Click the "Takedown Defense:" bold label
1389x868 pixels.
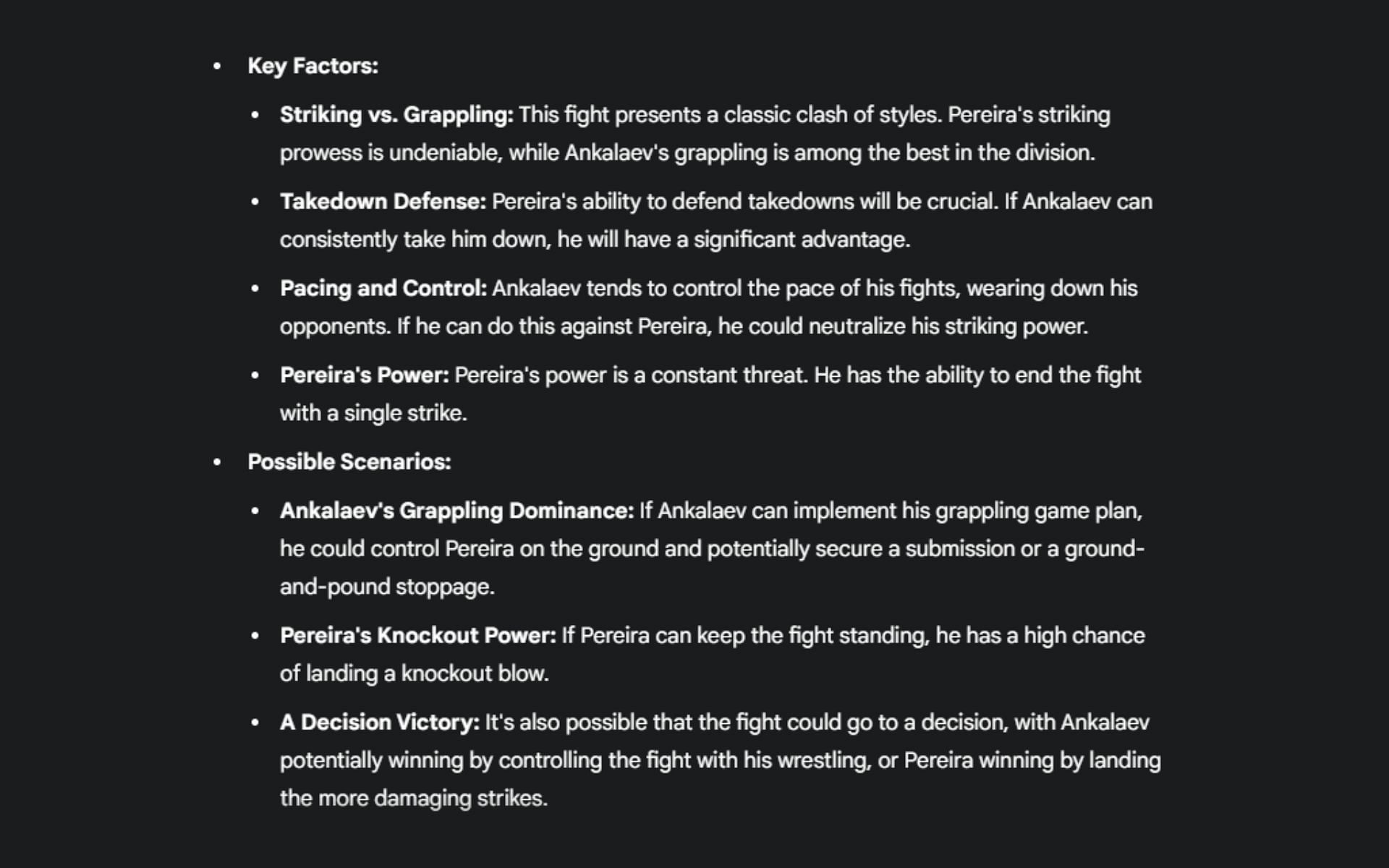383,201
